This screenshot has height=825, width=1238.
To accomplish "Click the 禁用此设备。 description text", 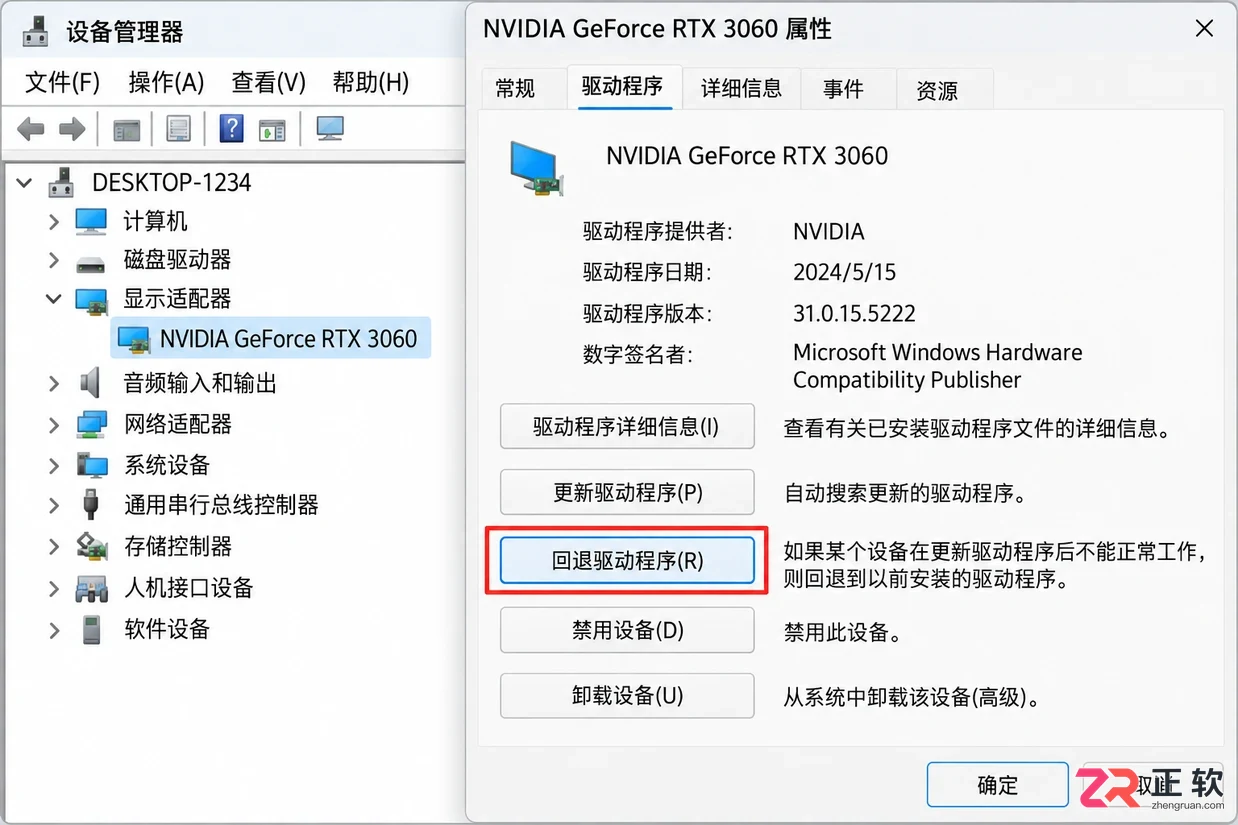I will [x=843, y=632].
